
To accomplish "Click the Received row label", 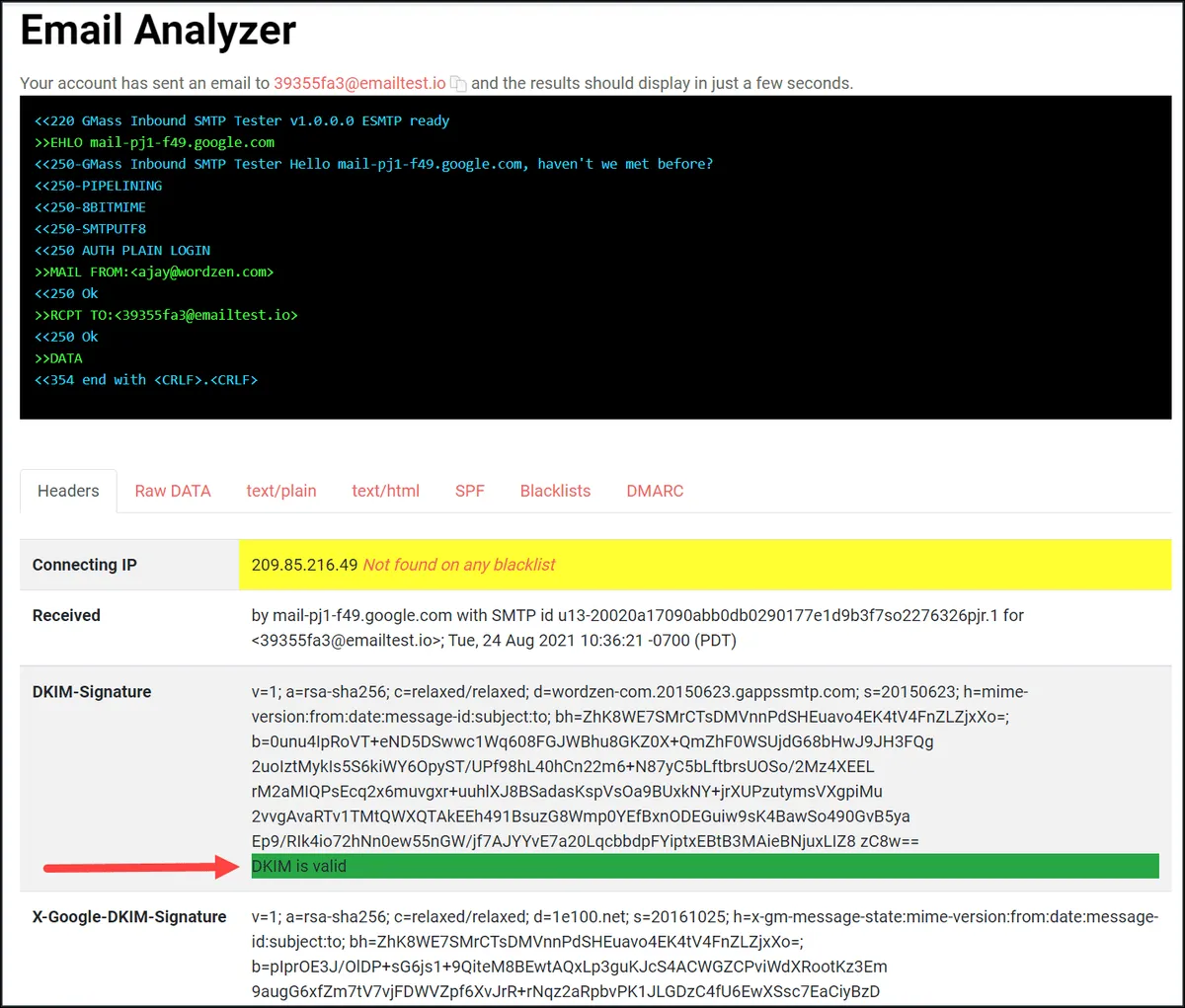I will click(66, 615).
